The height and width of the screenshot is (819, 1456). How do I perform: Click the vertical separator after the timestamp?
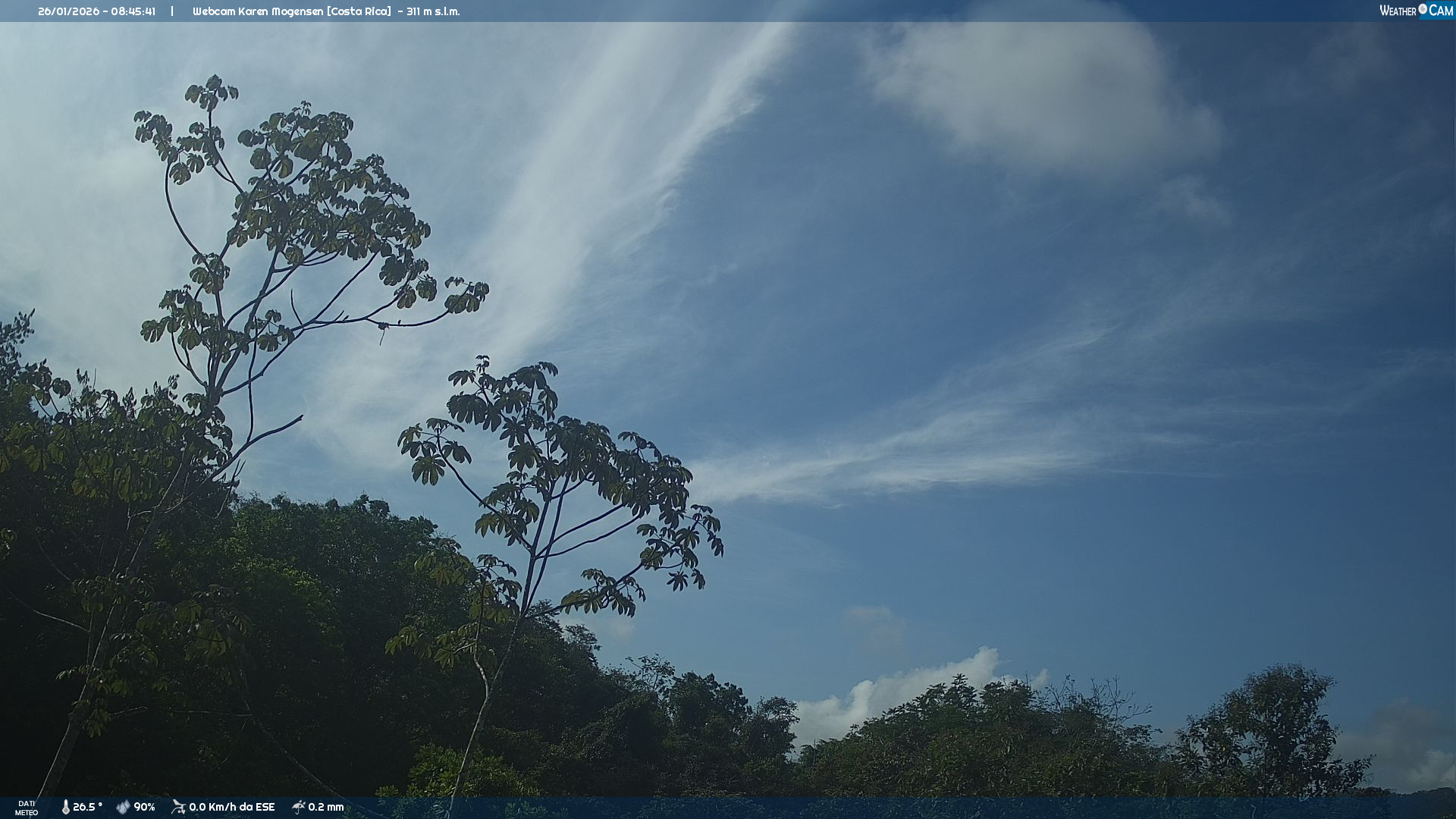[x=172, y=11]
